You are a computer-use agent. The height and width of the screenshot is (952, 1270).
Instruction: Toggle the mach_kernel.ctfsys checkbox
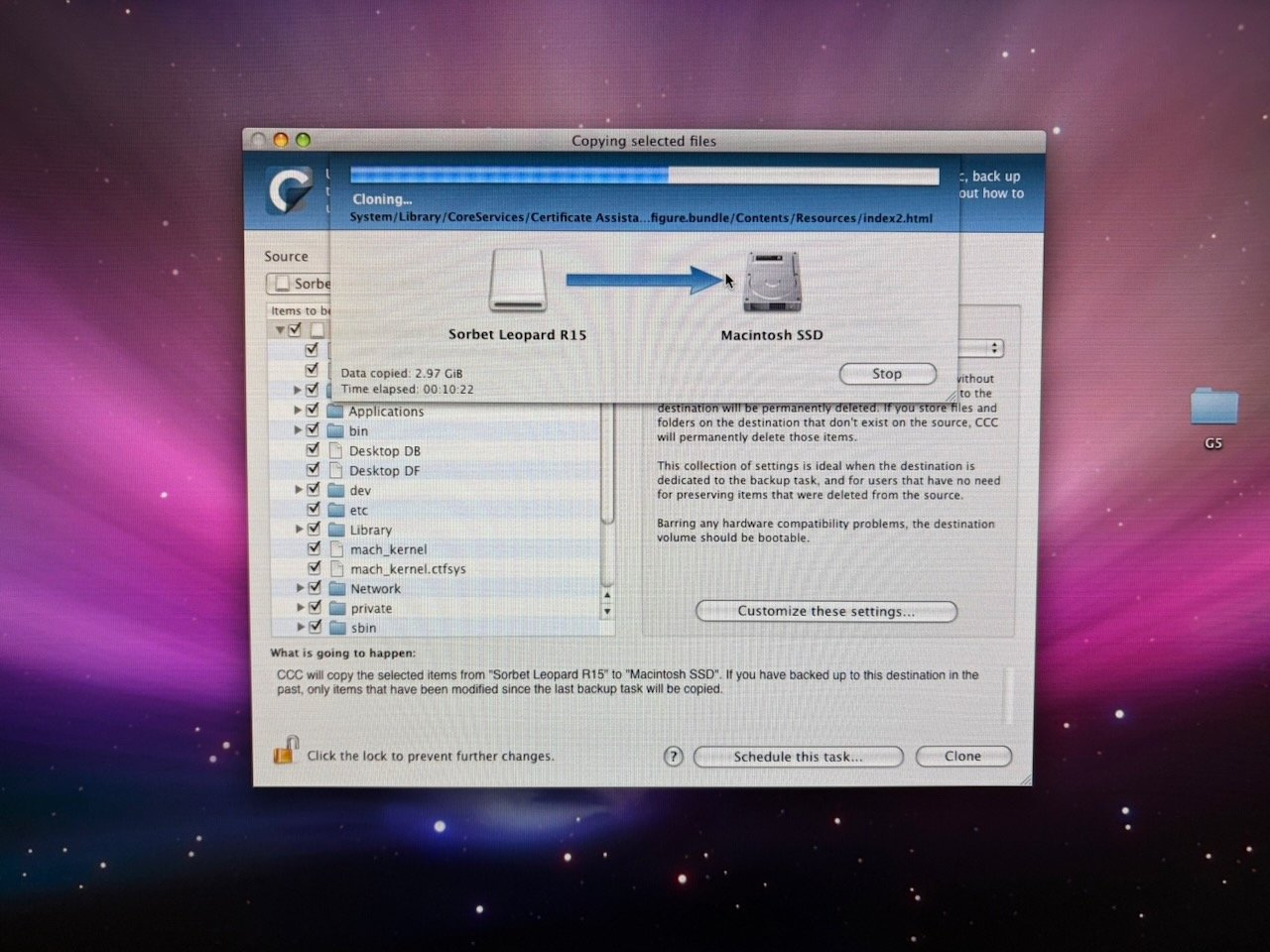tap(315, 567)
